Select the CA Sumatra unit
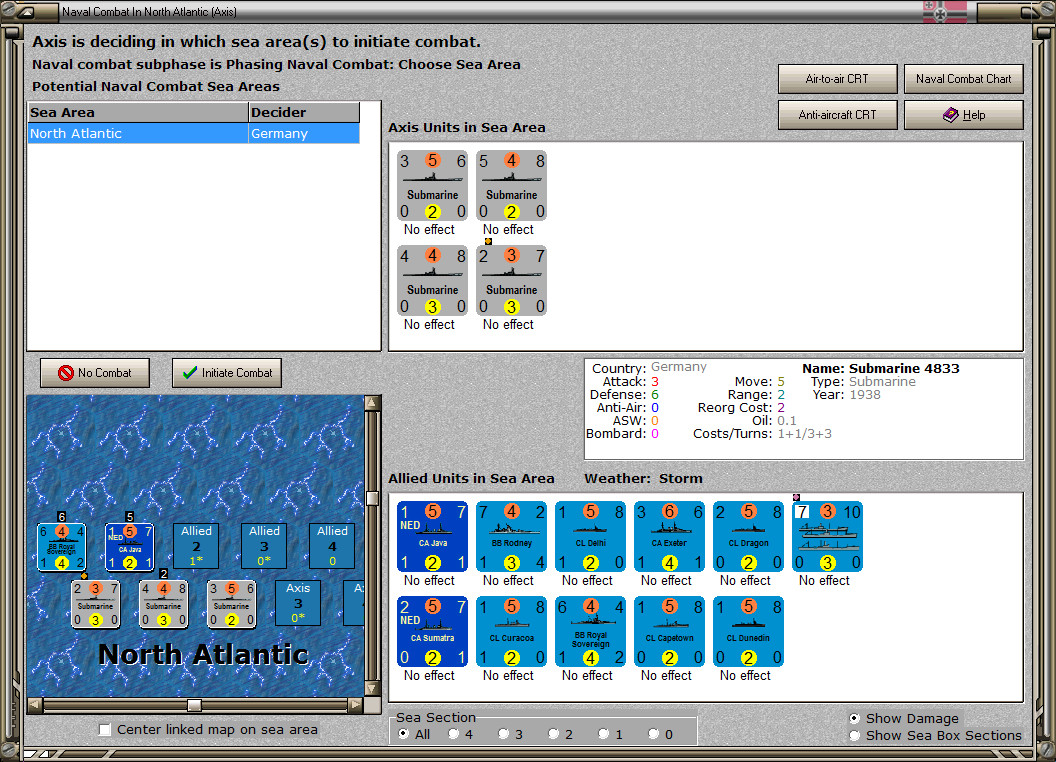 432,632
